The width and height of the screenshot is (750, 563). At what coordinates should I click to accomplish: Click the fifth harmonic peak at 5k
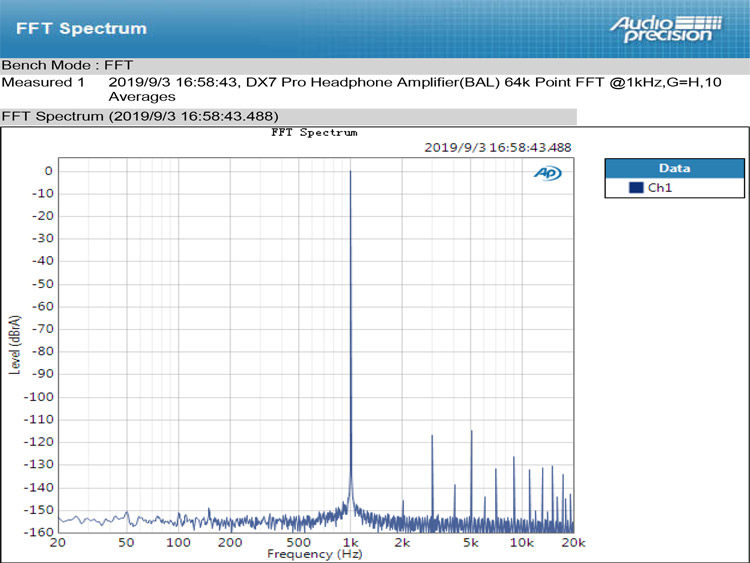(x=471, y=432)
